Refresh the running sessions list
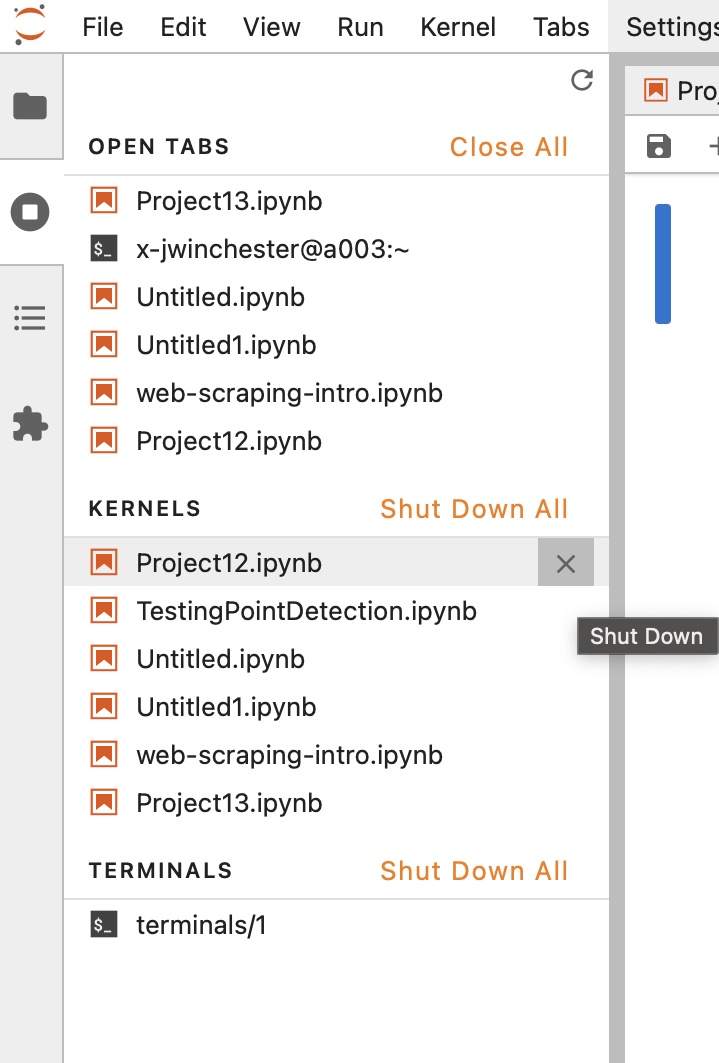The image size is (719, 1063). (582, 81)
